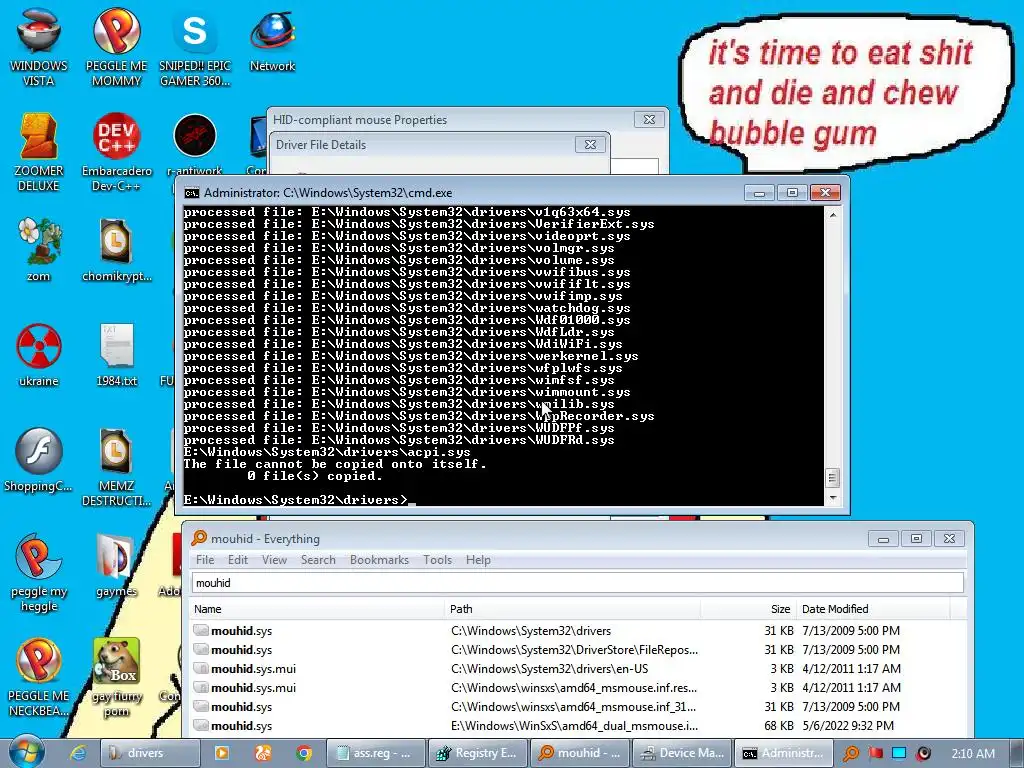Open the zom plant desktop icon
This screenshot has height=768, width=1024.
pos(39,249)
